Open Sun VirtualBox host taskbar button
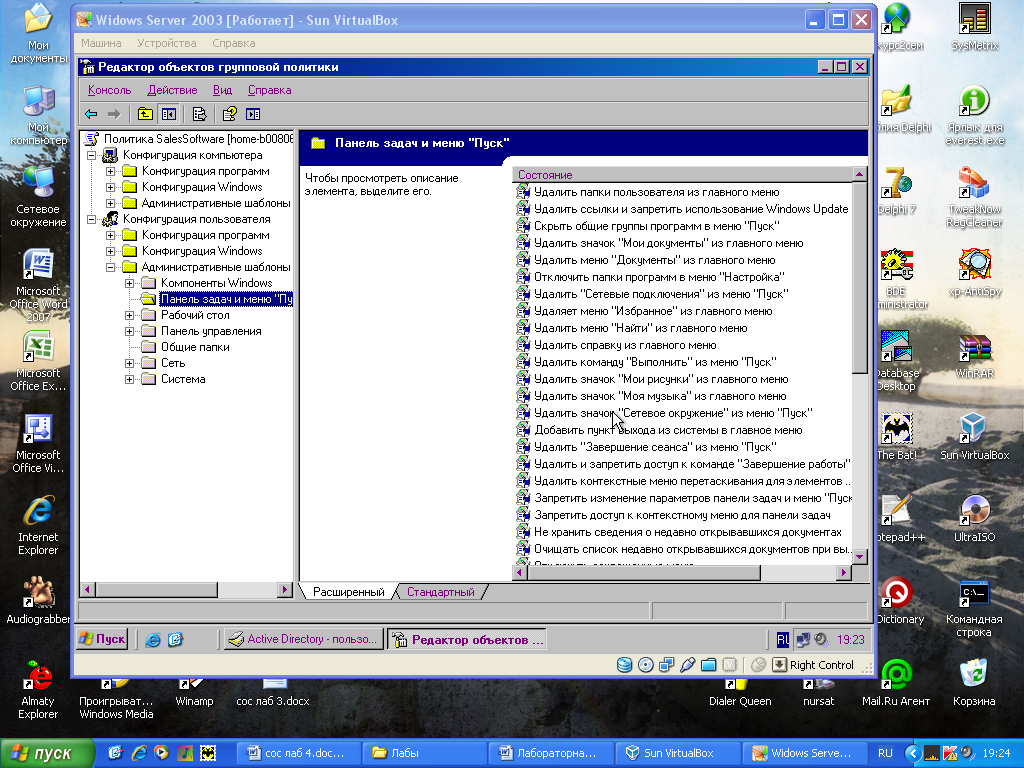 coord(677,753)
